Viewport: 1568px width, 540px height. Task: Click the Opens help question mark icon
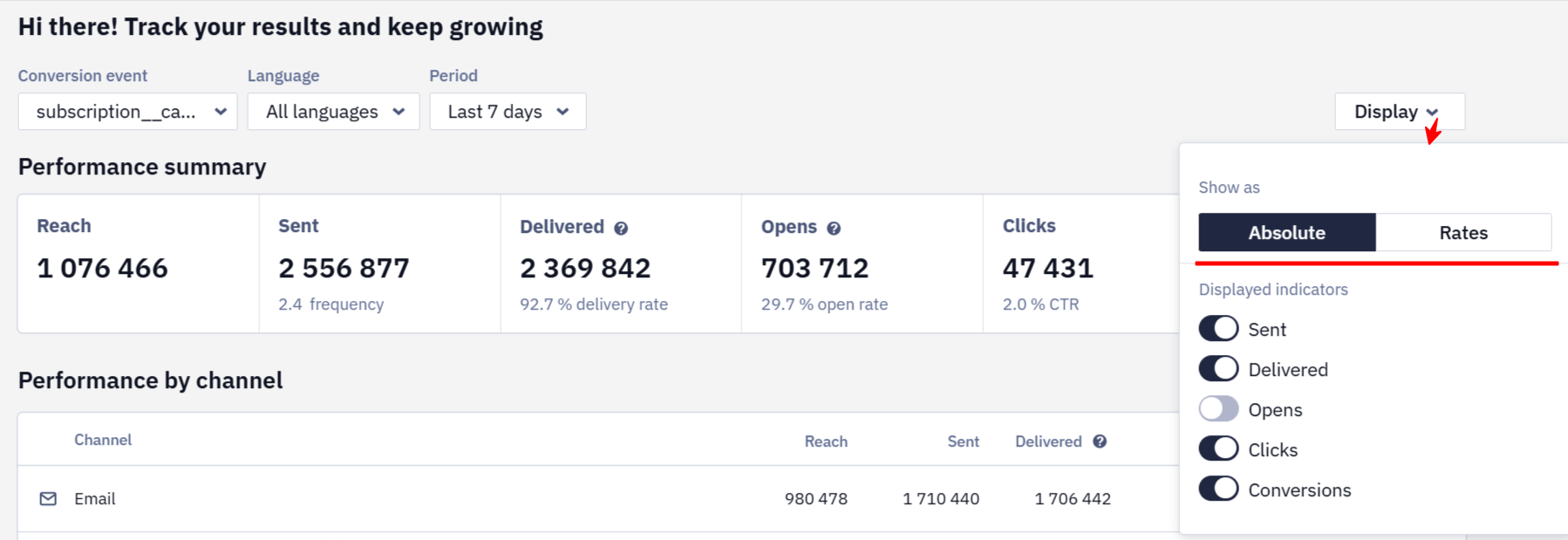(x=834, y=229)
